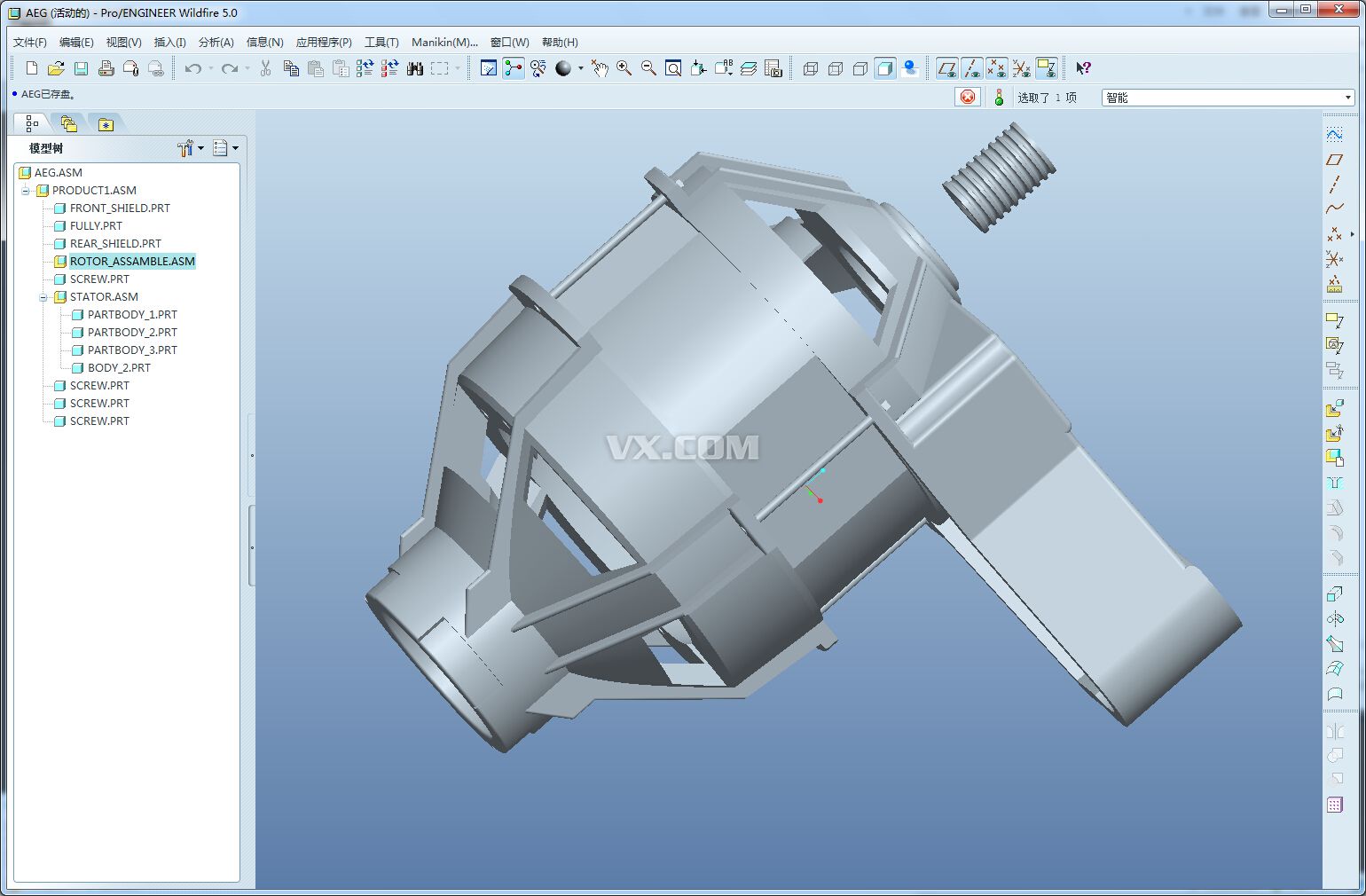The height and width of the screenshot is (896, 1366).
Task: Open the smart selection filter dropdown
Action: pos(1347,98)
